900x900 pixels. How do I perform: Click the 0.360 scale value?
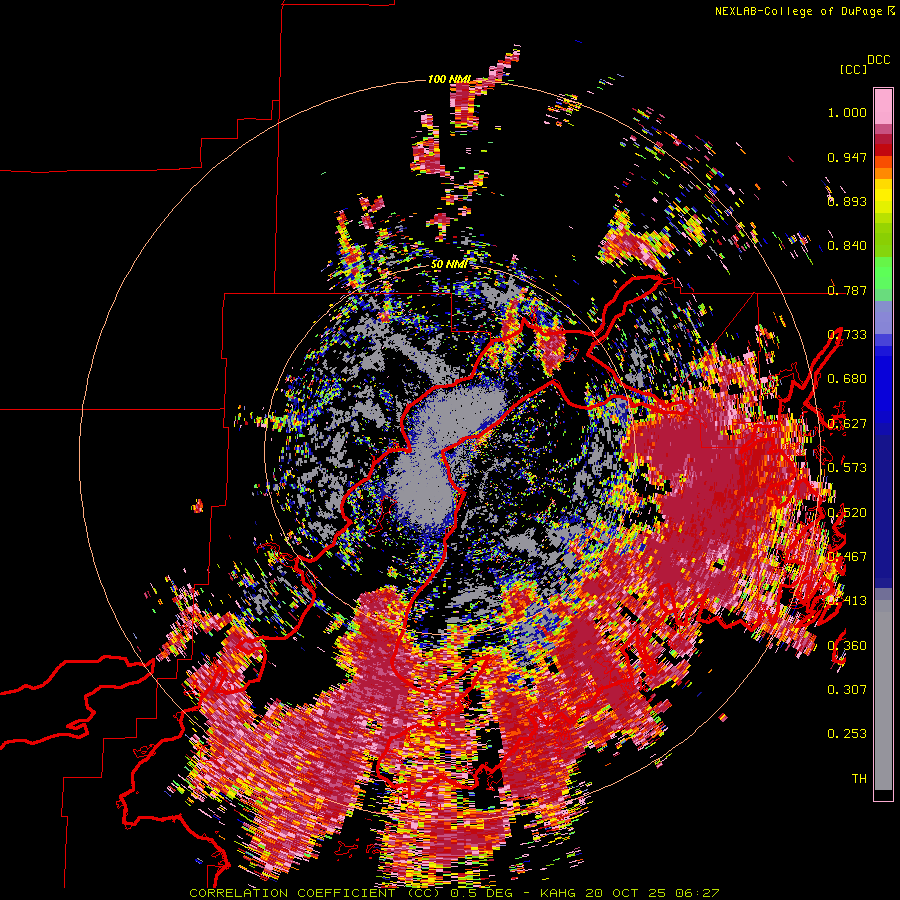847,645
